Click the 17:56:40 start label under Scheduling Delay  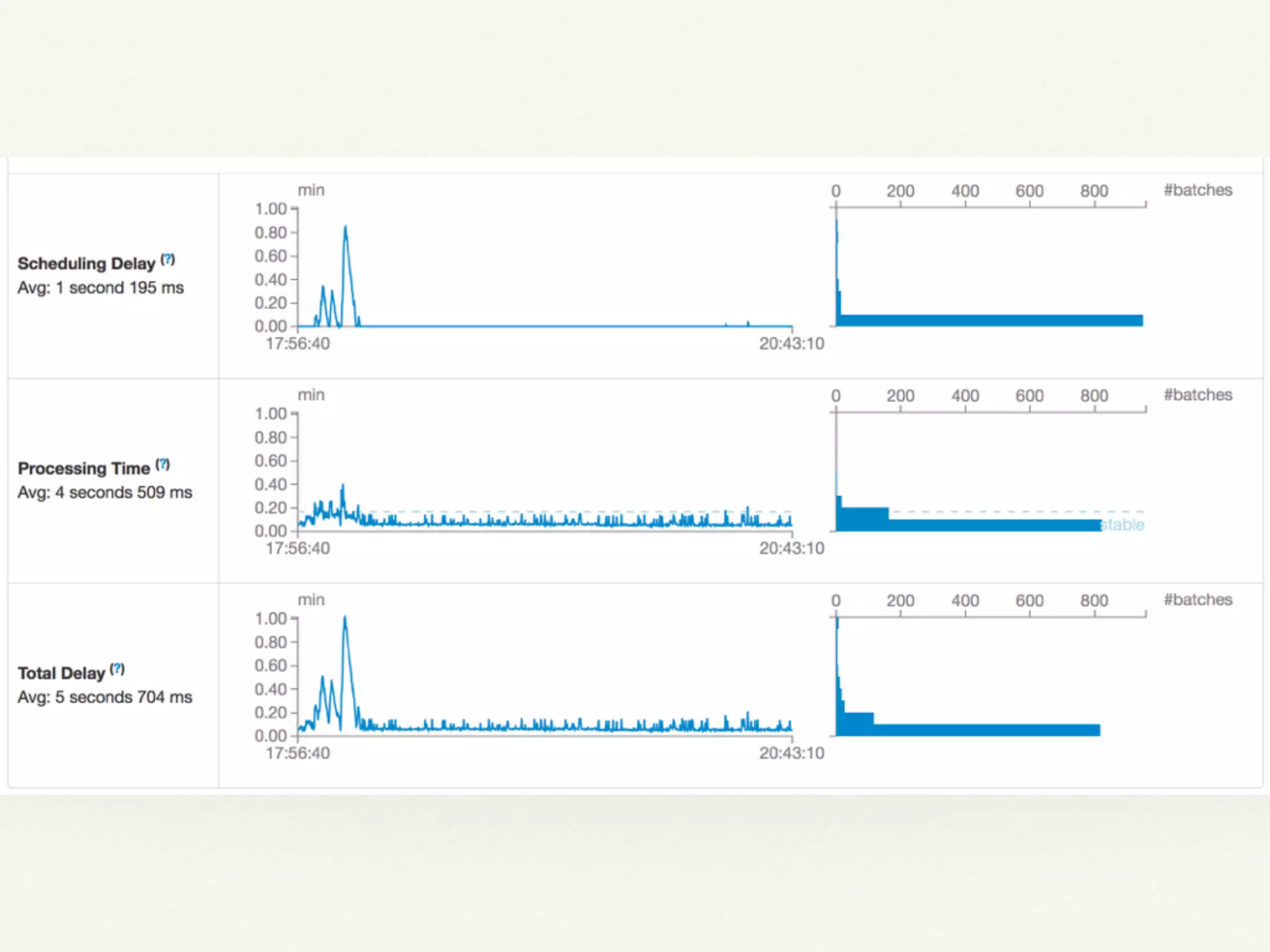pos(298,344)
